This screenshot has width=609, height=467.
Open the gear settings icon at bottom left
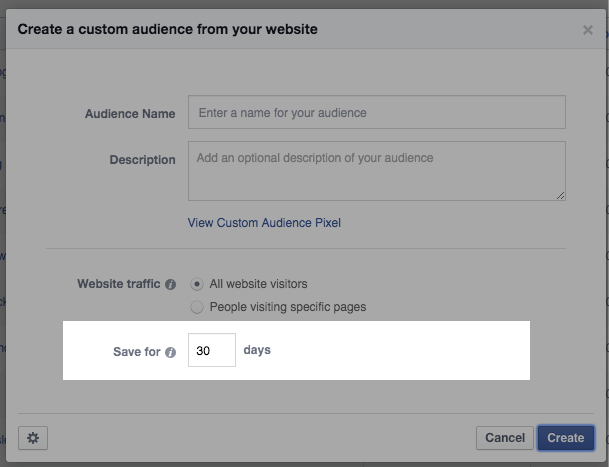click(33, 438)
